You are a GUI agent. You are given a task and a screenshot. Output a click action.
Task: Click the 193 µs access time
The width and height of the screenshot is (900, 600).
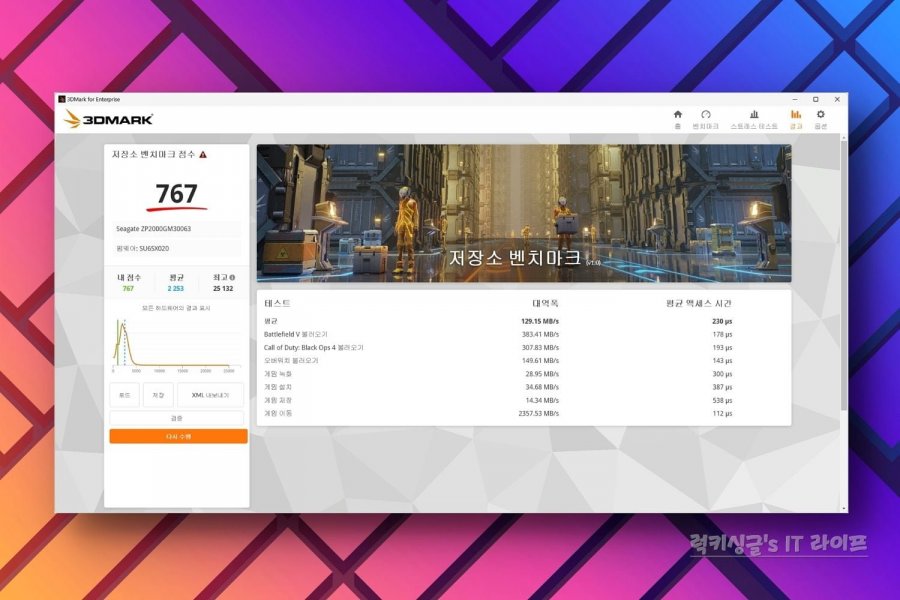tap(722, 347)
